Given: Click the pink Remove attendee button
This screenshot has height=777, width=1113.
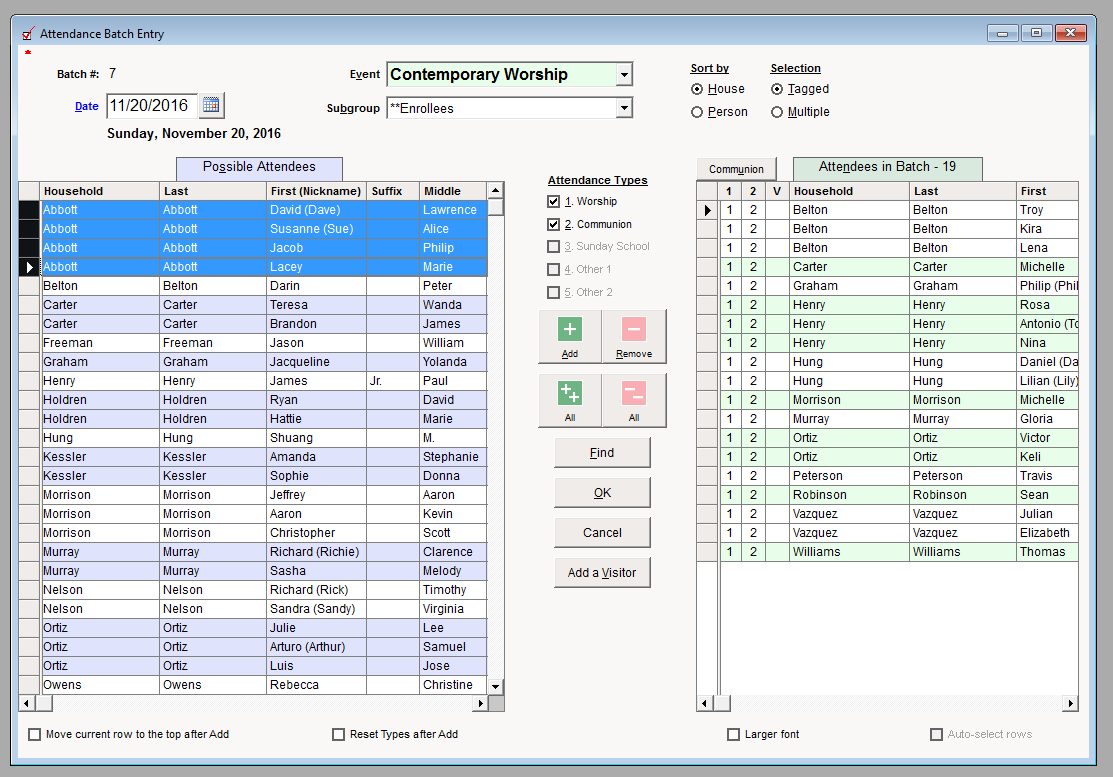Looking at the screenshot, I should click(634, 336).
